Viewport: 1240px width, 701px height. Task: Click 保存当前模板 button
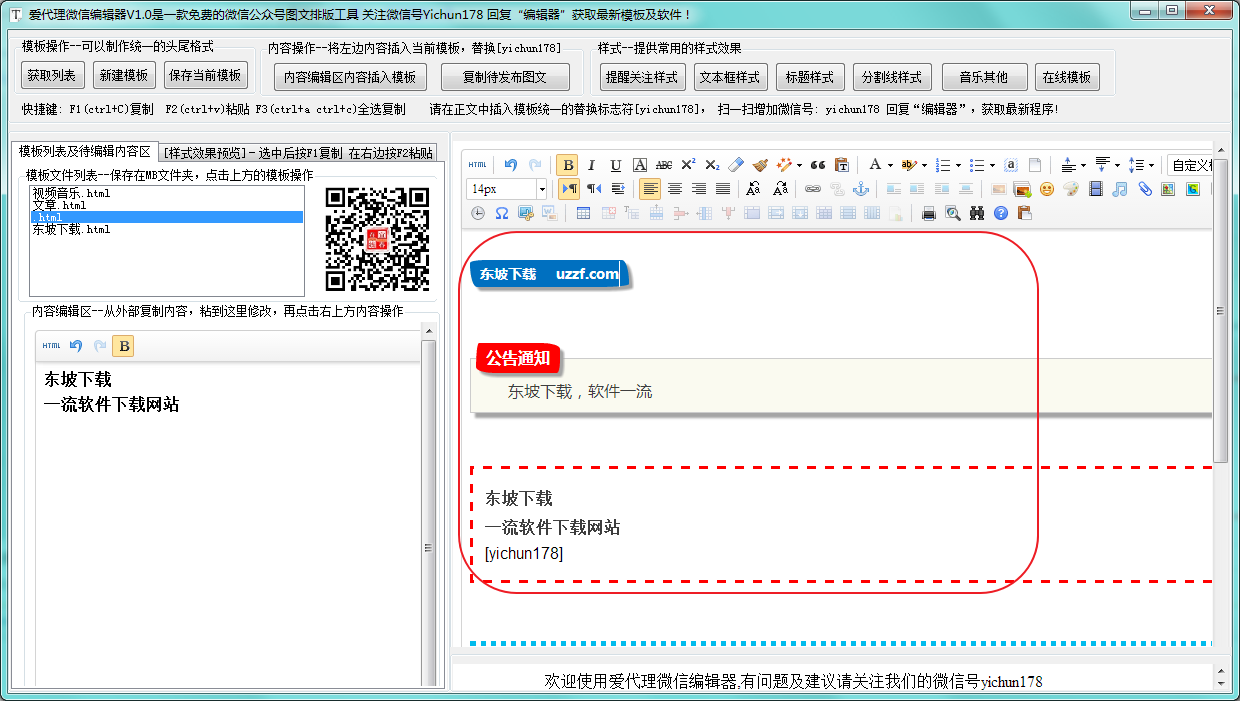click(205, 75)
